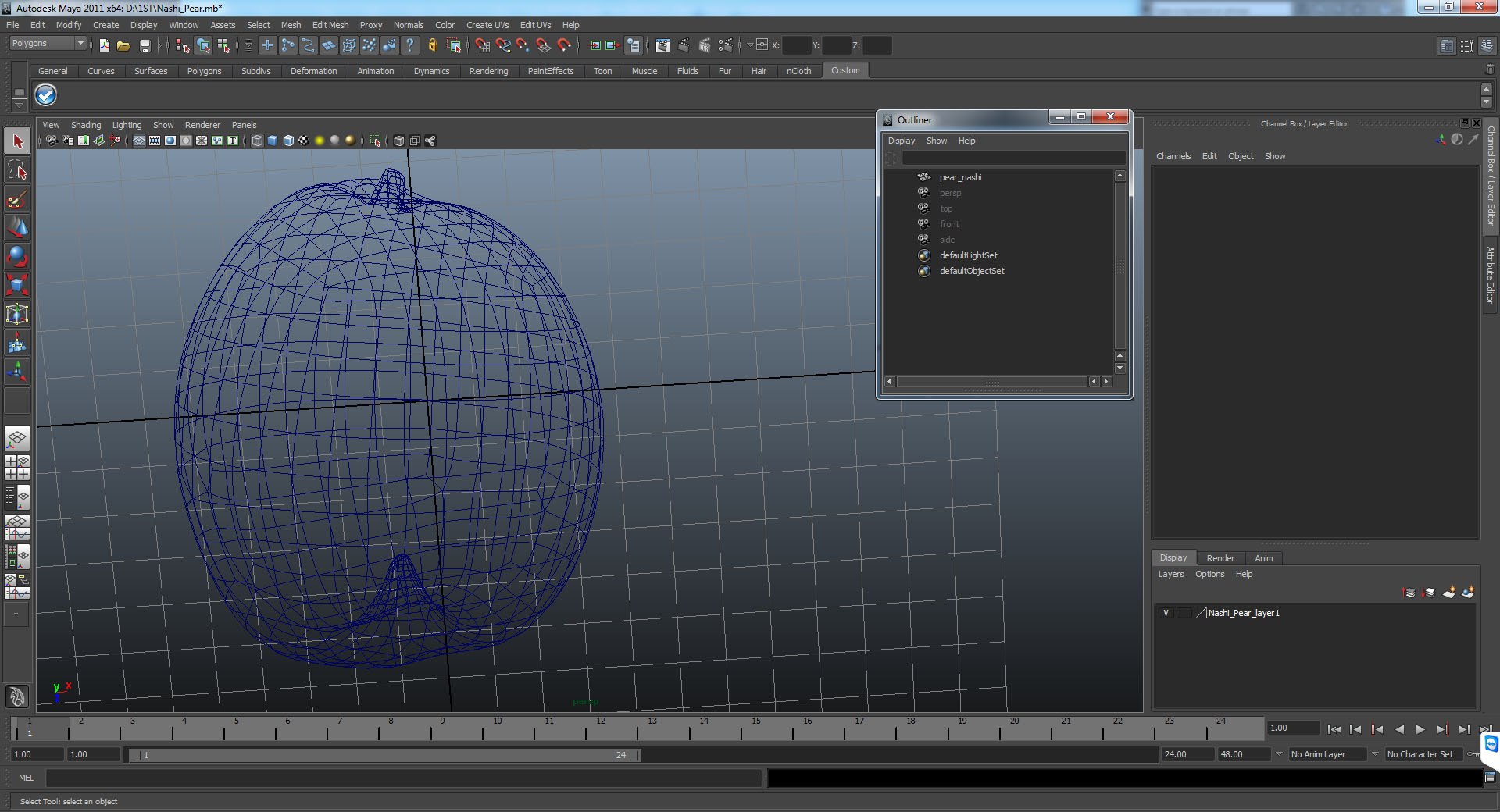
Task: Choose the Show Manipulator tool
Action: [x=17, y=372]
